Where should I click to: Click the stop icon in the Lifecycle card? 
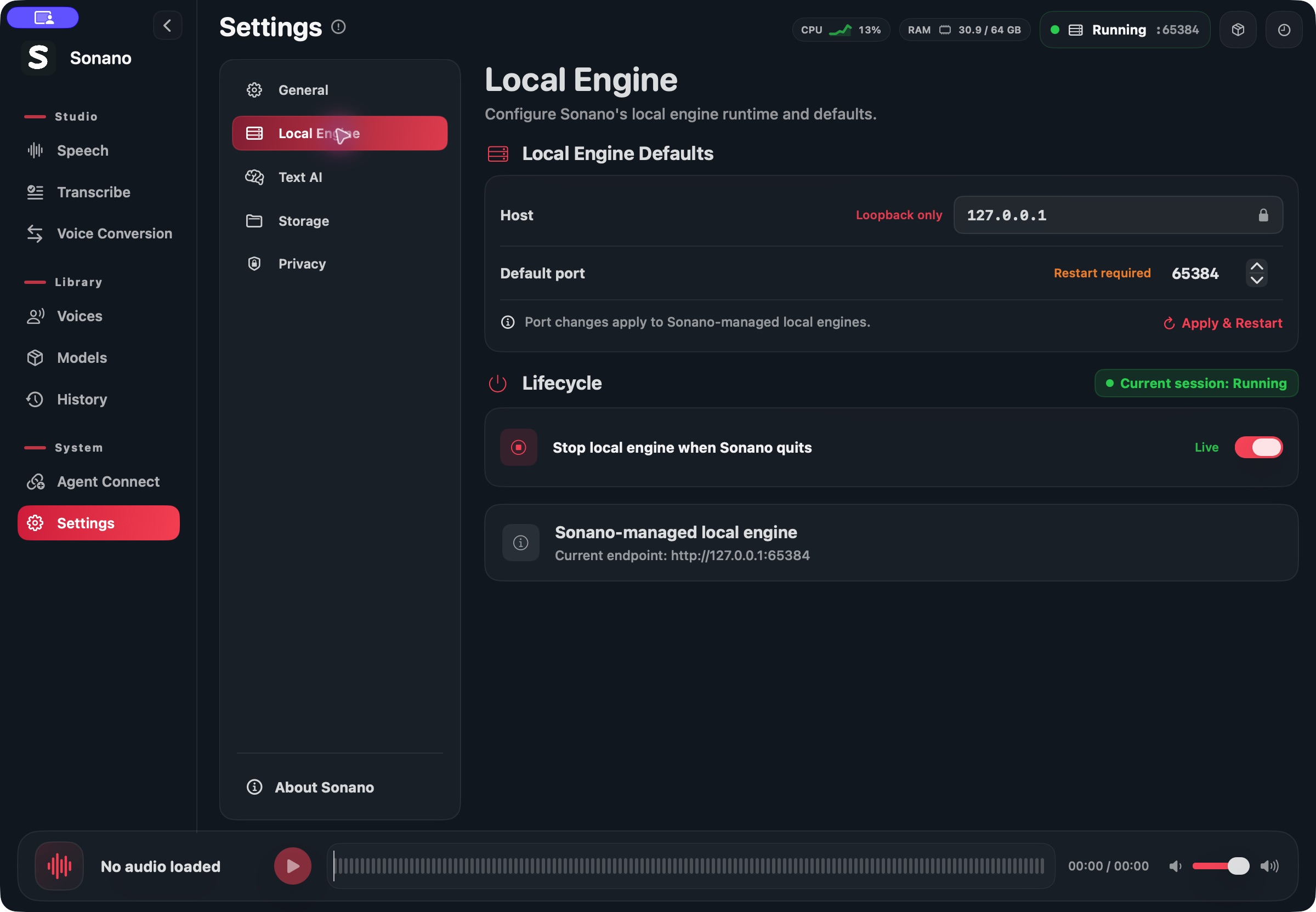[518, 447]
